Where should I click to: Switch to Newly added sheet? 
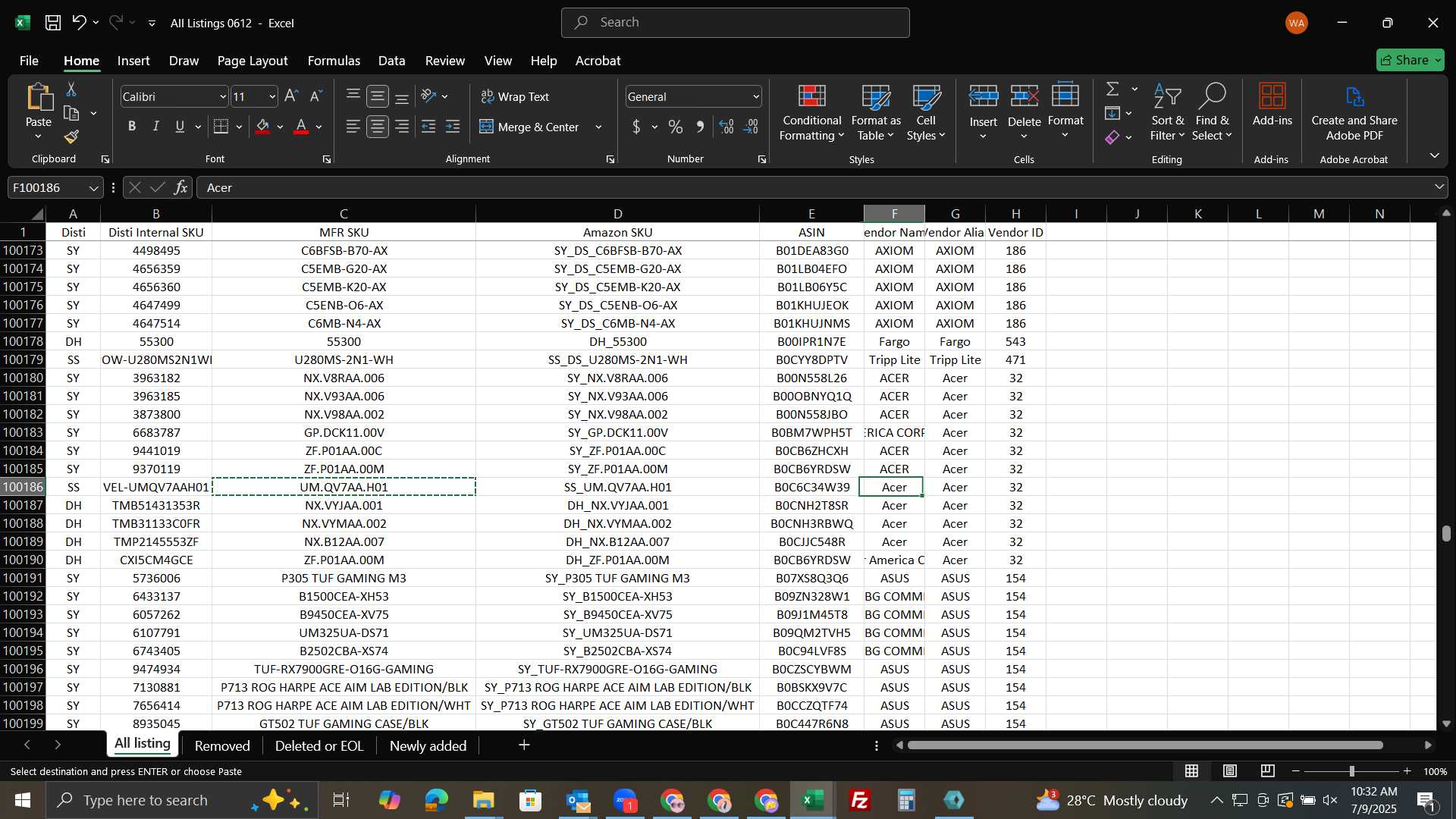tap(428, 745)
